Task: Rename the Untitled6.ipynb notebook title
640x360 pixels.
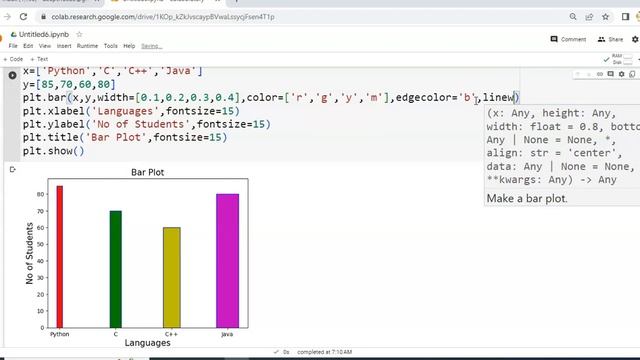Action: pyautogui.click(x=44, y=34)
